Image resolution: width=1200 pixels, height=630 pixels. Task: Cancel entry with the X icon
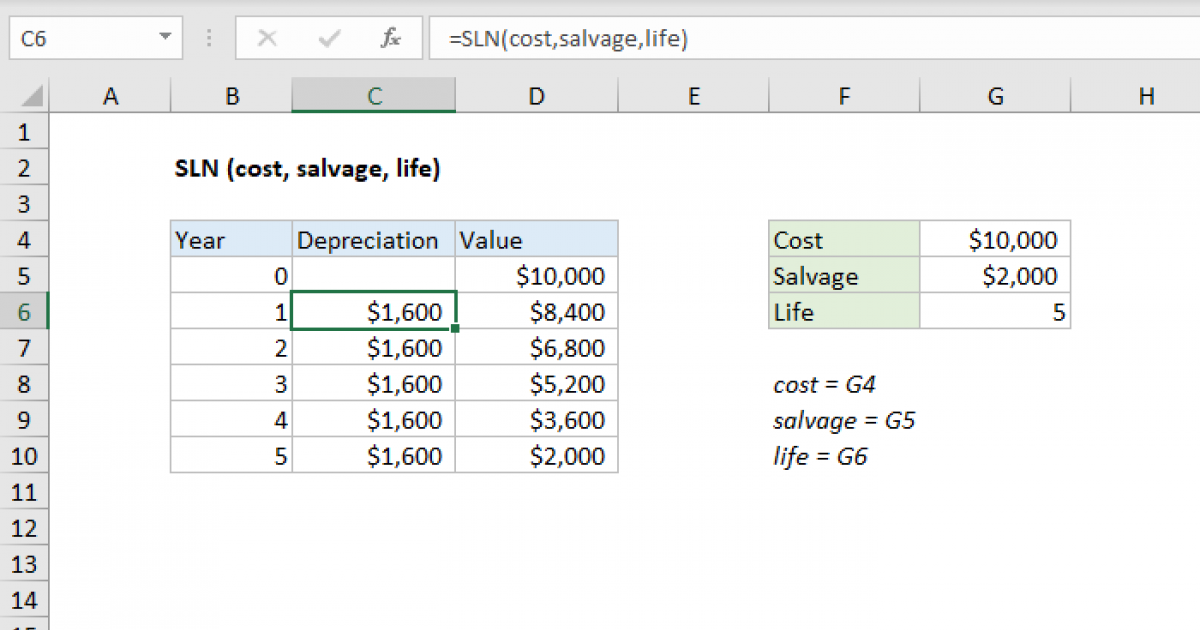(267, 38)
